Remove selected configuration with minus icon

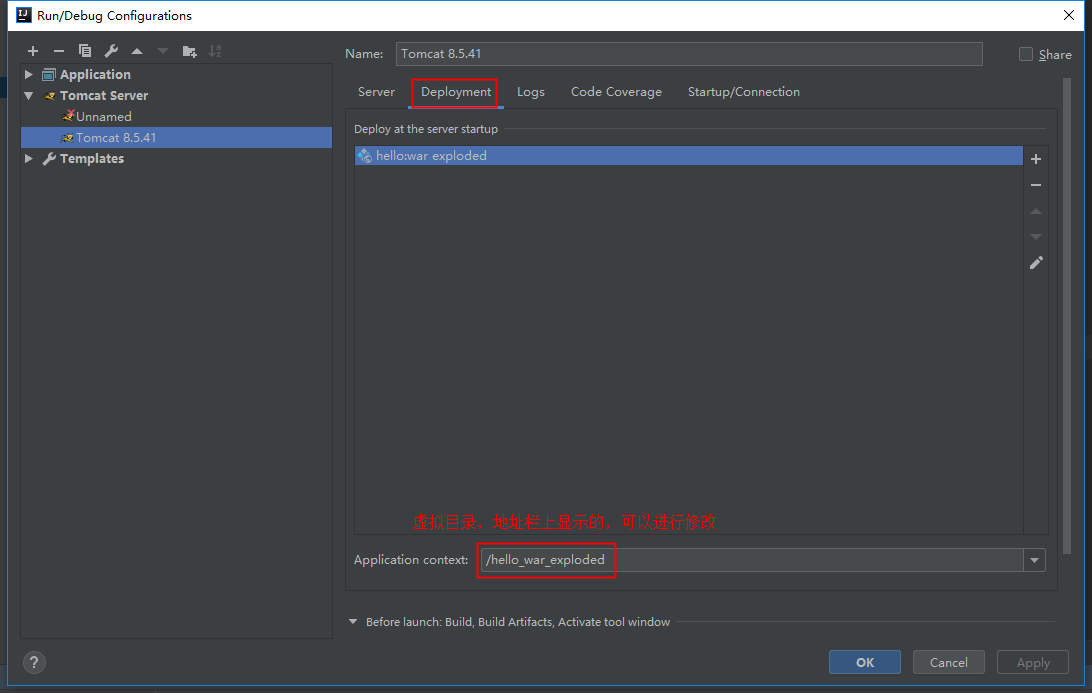[59, 51]
